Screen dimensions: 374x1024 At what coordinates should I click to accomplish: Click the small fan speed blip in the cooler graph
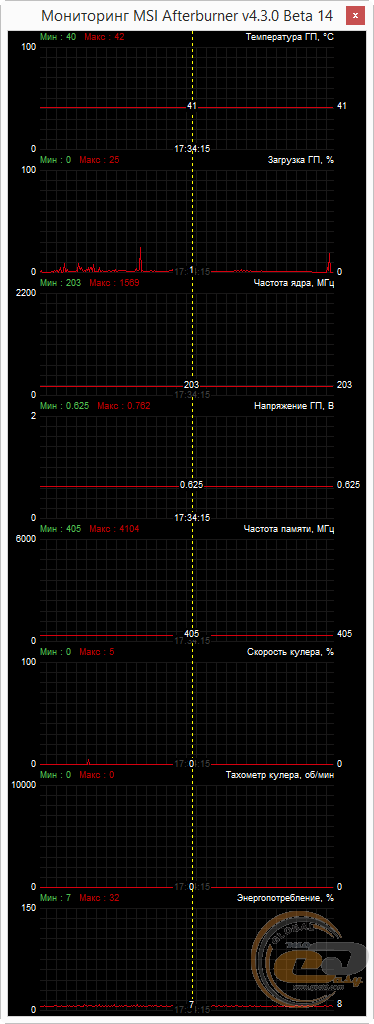pos(88,761)
